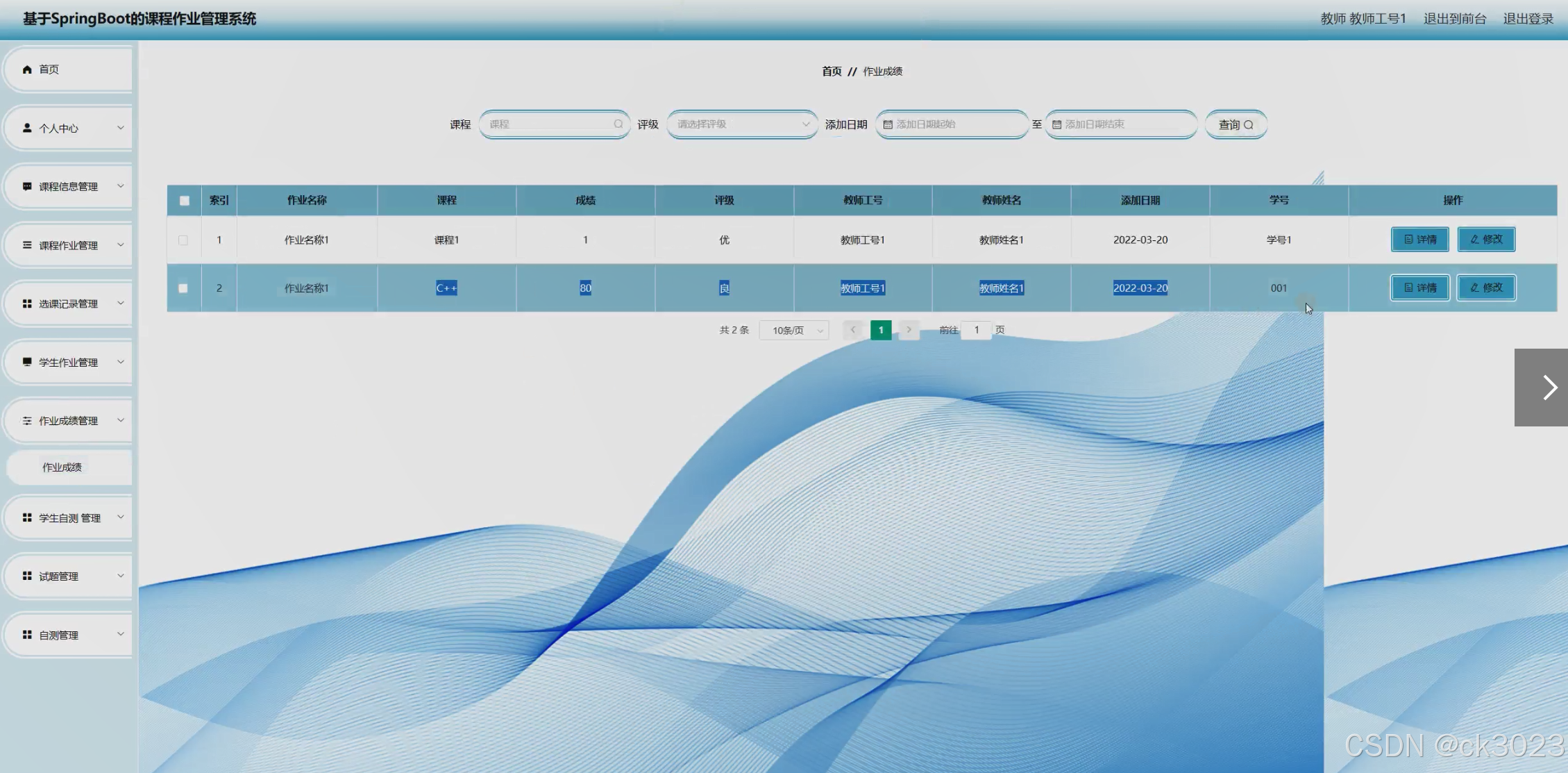Check the checkbox for row 1

point(183,240)
